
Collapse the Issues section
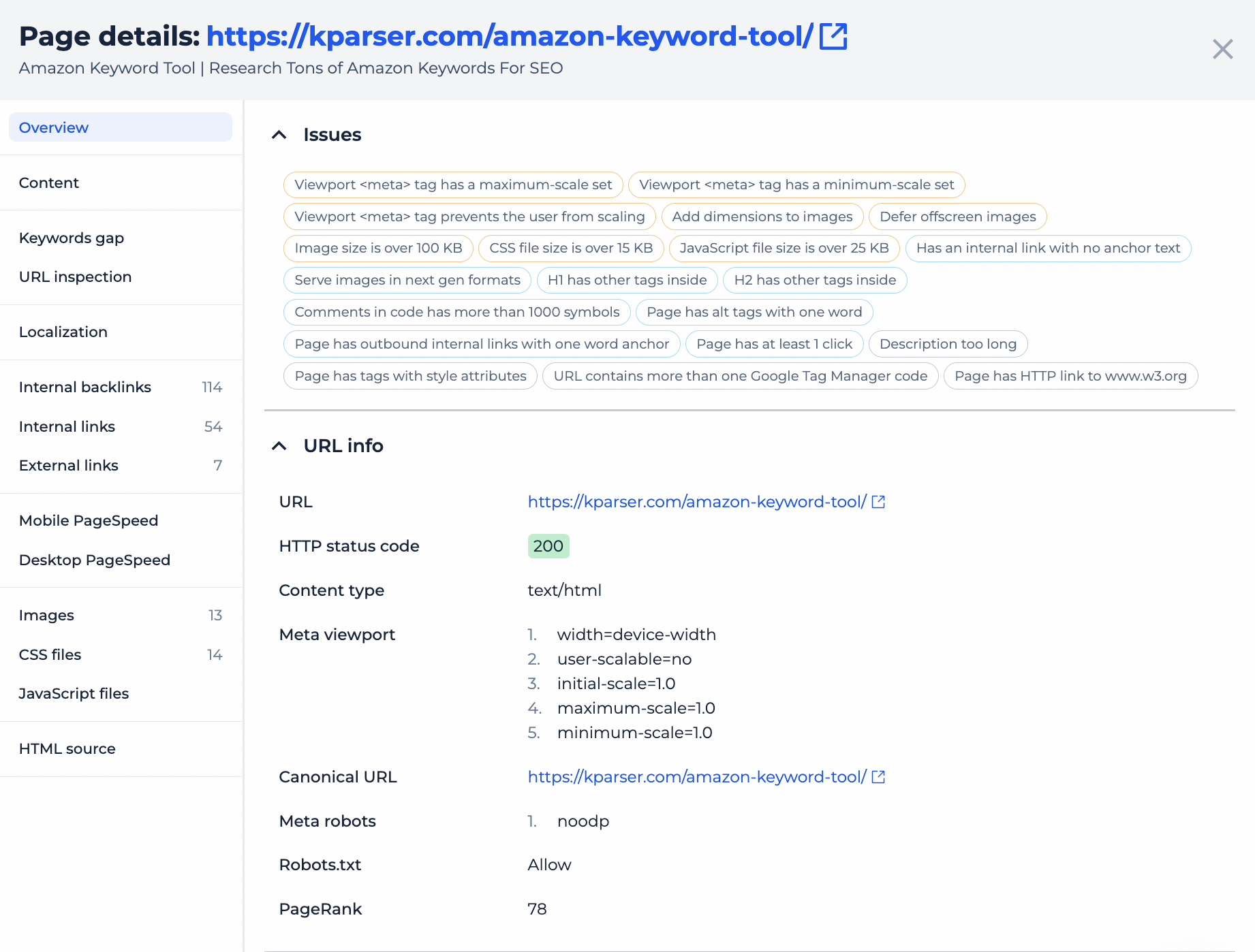(279, 135)
